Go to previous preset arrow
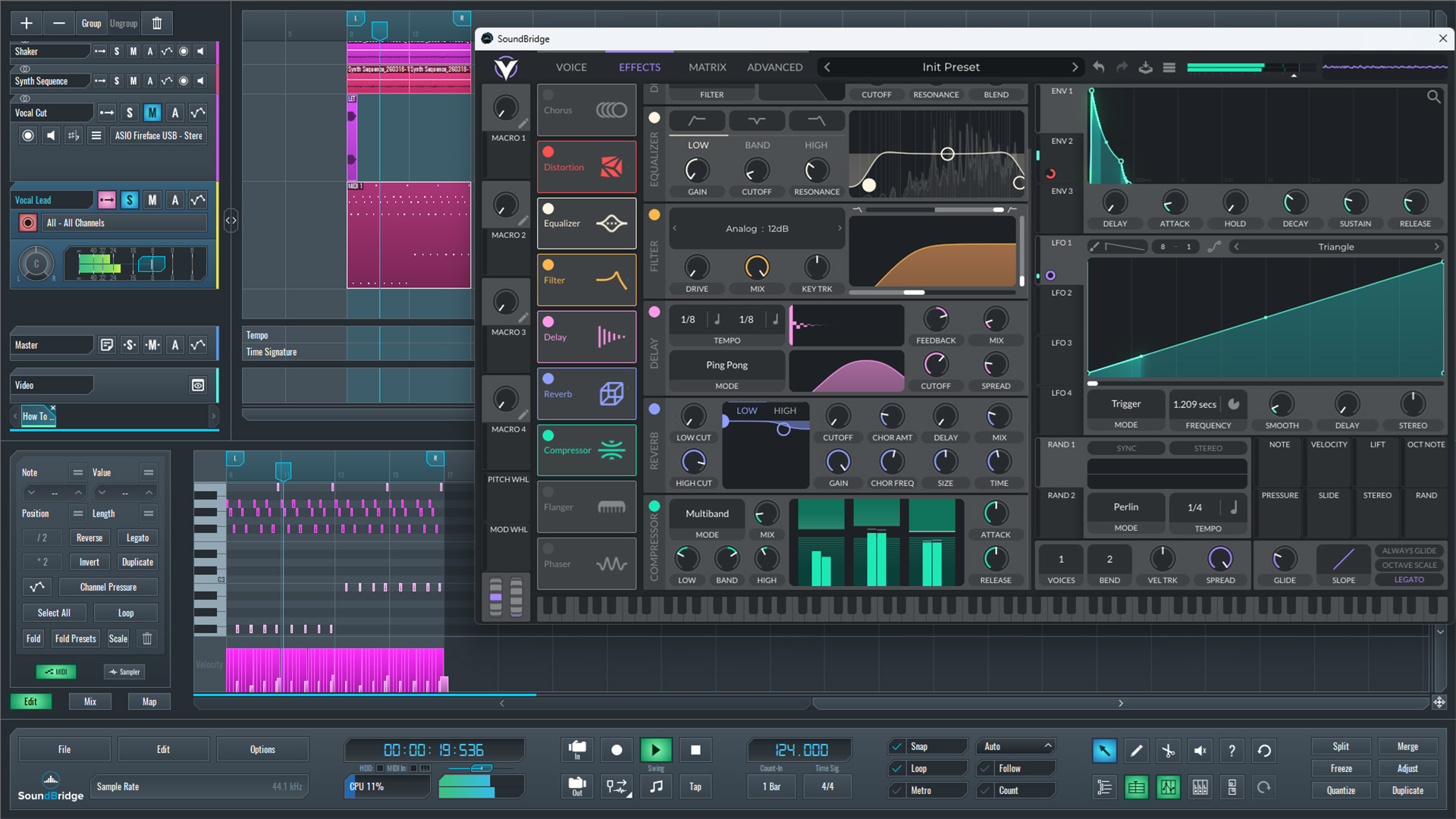 (x=827, y=67)
